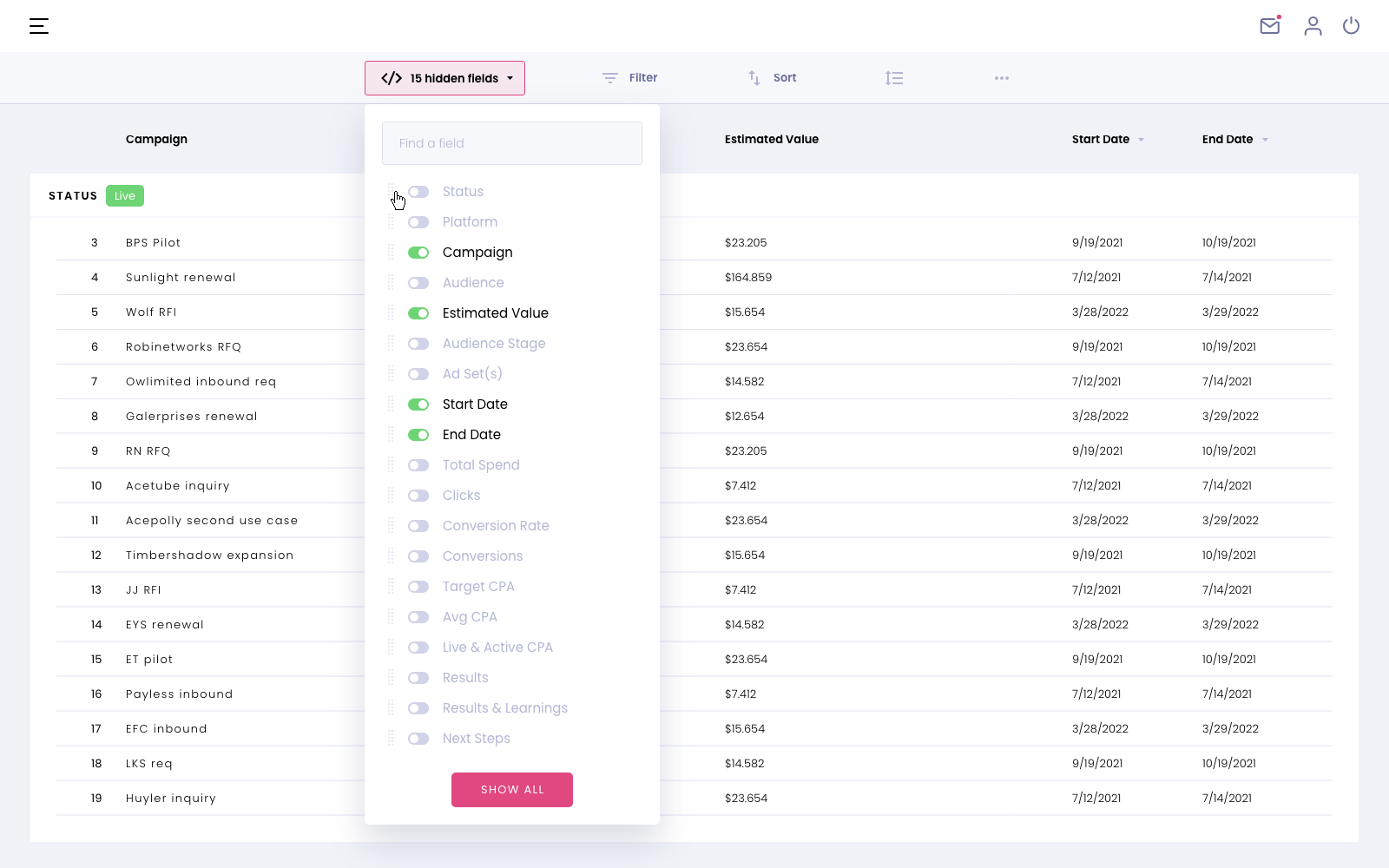Toggle off the End Date field
Viewport: 1389px width, 868px height.
click(x=418, y=435)
